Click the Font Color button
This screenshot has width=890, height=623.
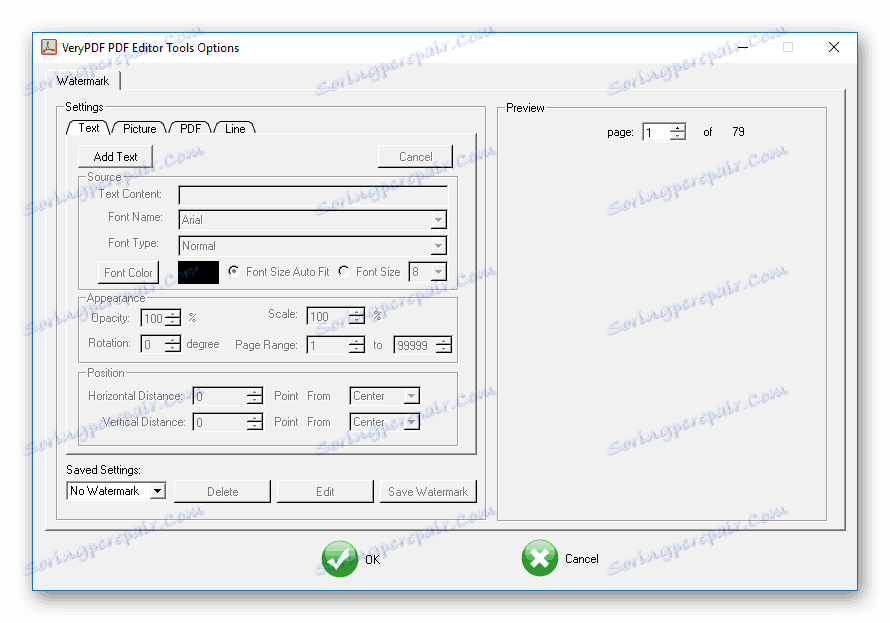pos(128,273)
